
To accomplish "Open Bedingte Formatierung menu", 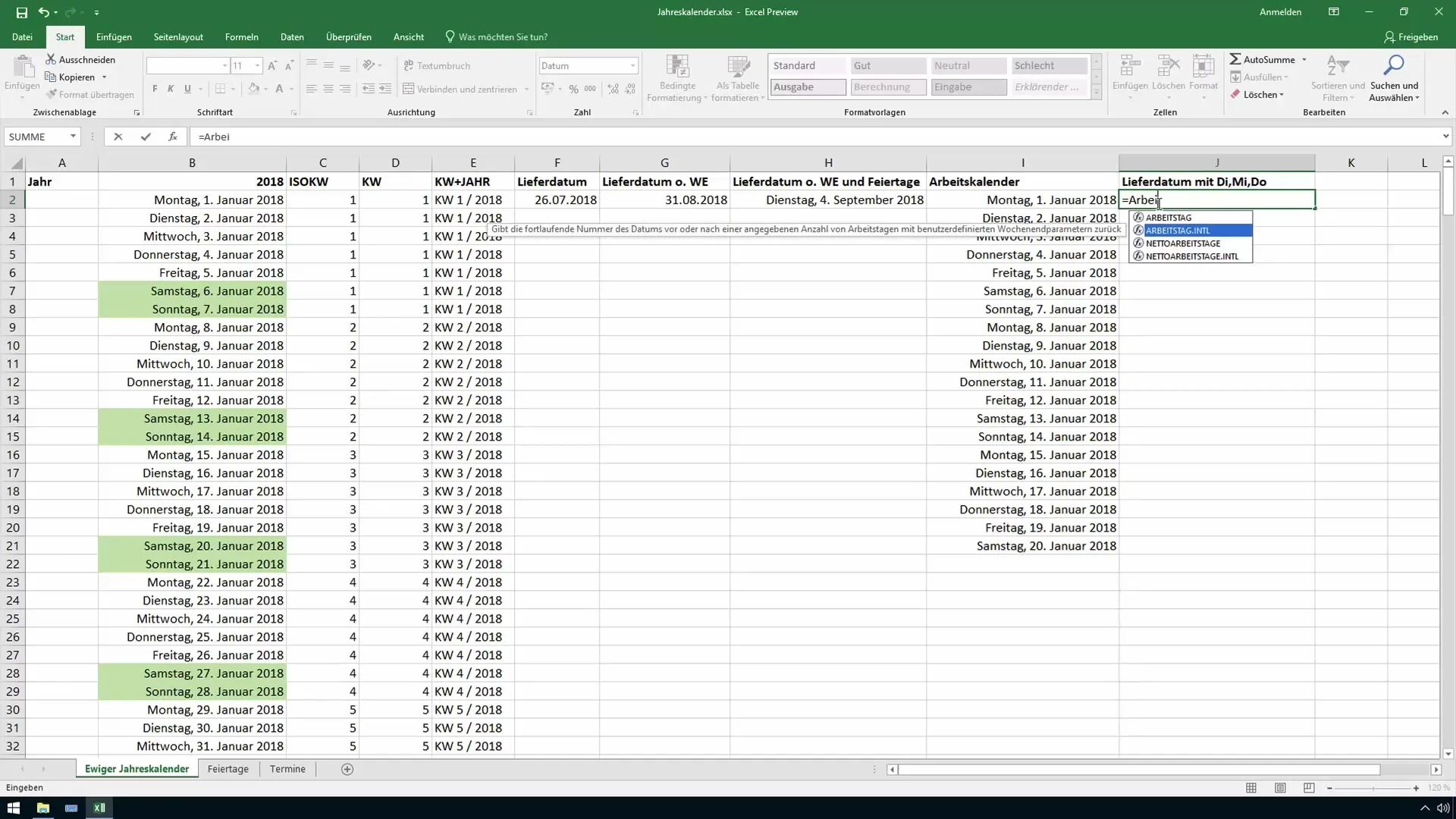I will (x=677, y=78).
